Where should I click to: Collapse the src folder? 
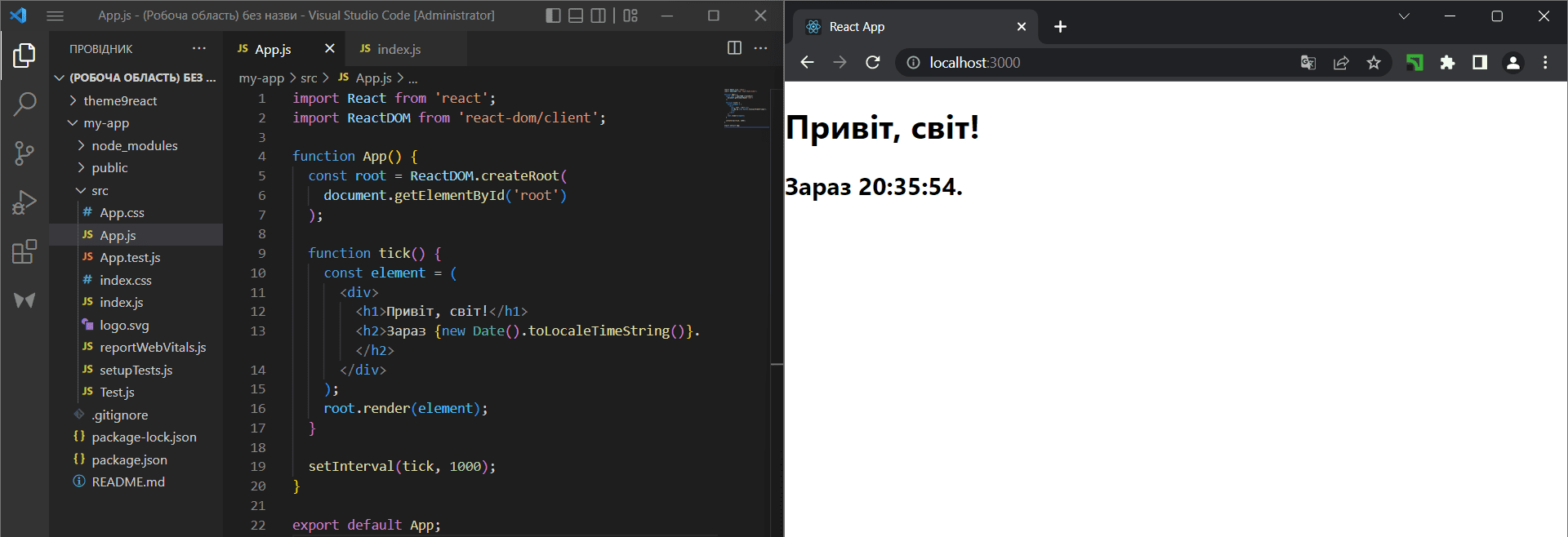click(x=100, y=190)
